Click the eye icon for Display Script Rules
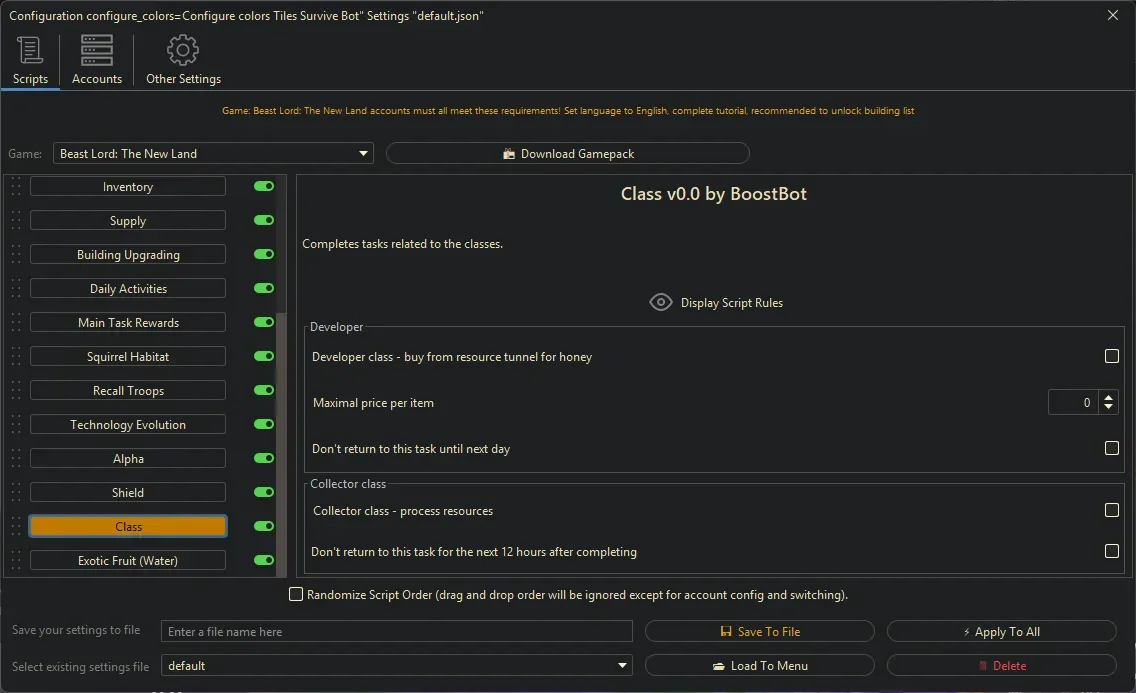 (660, 302)
